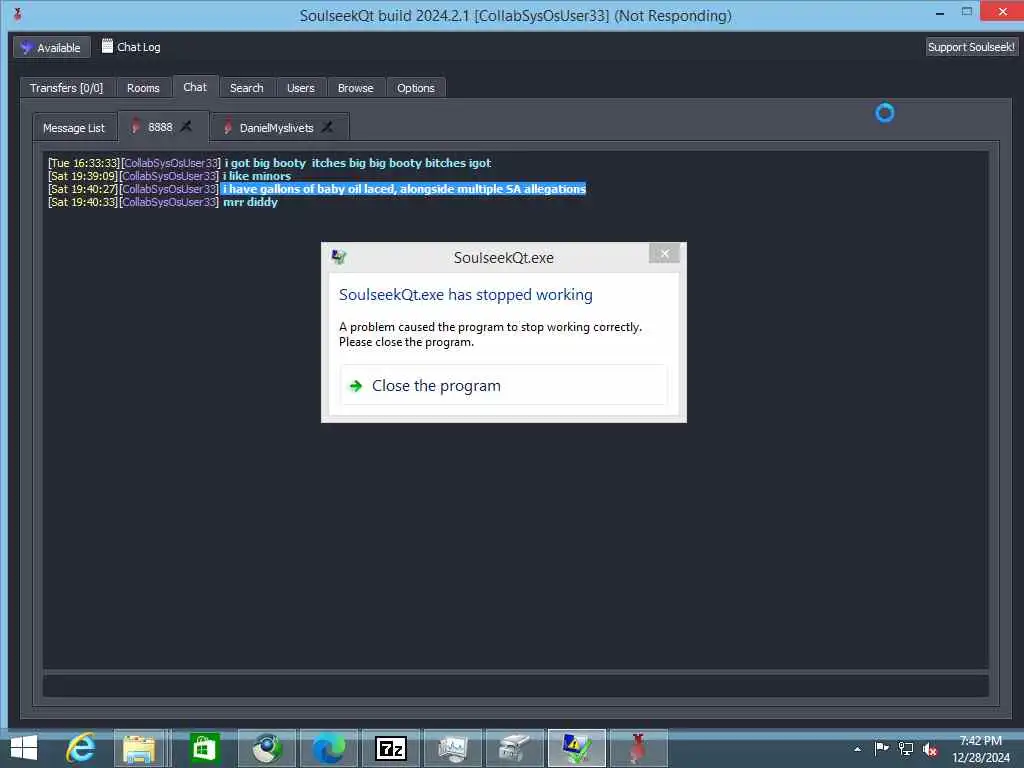Select the Chat tab
Viewport: 1024px width, 768px height.
(195, 87)
